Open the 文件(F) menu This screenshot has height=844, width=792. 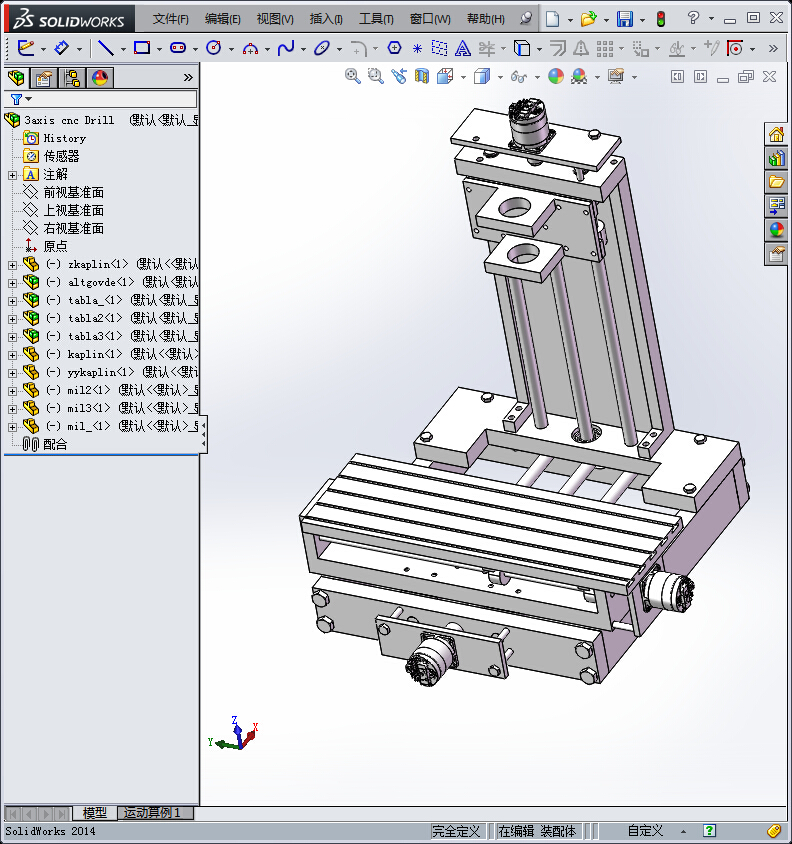171,19
